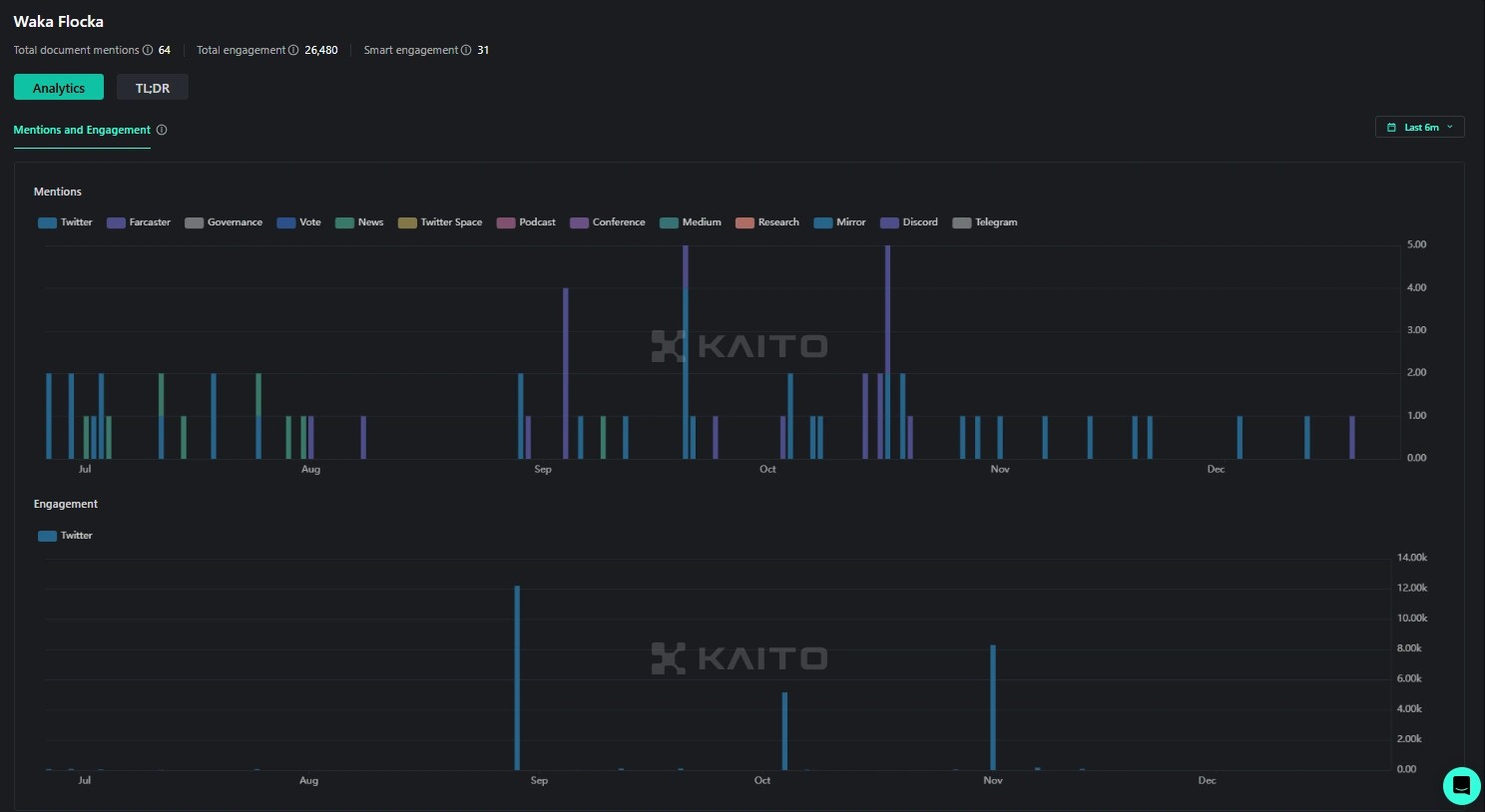The image size is (1485, 812).
Task: Toggle Twitter series in Engagement legend
Action: 65,536
